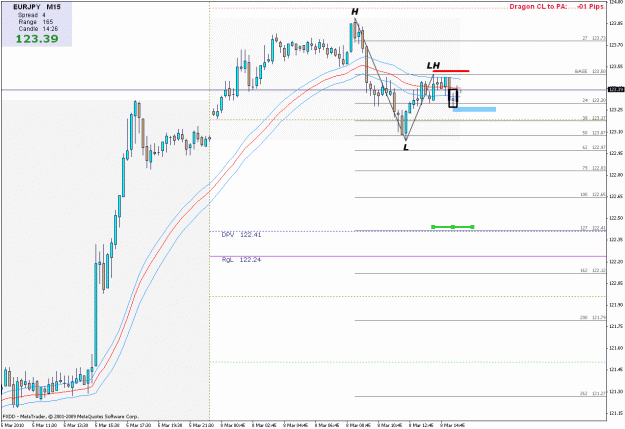Click the 100 Fibonacci level label
Screen dimensions: 625x429
(x=593, y=195)
